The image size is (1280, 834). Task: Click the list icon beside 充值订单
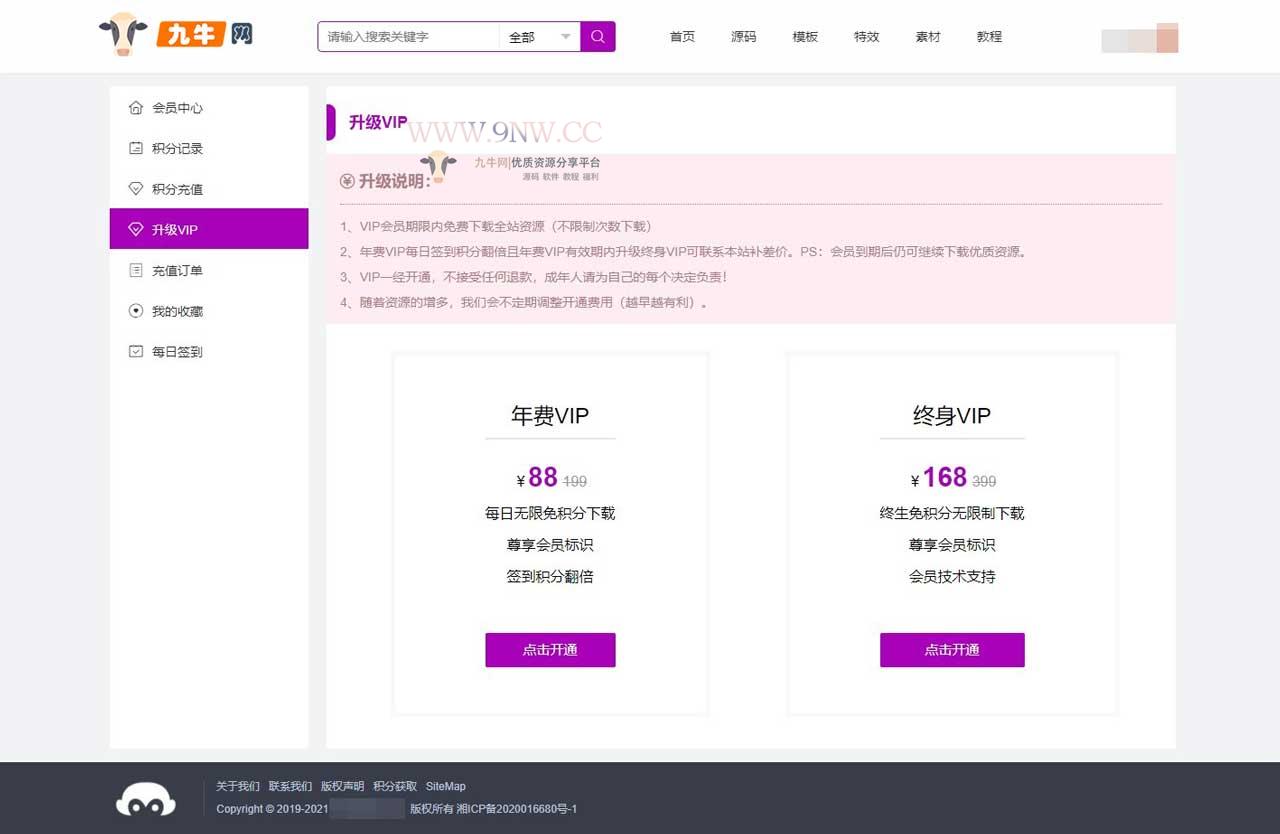(x=136, y=270)
